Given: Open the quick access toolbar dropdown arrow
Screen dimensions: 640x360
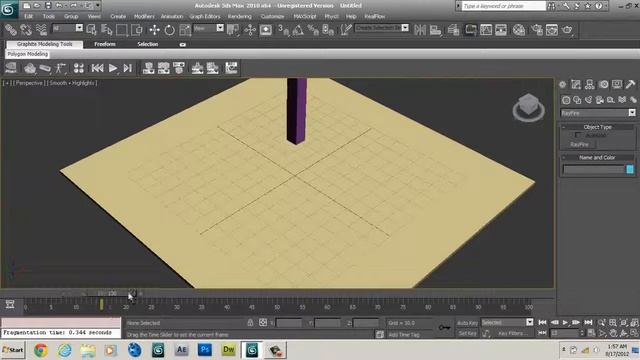Looking at the screenshot, I should click(98, 5).
